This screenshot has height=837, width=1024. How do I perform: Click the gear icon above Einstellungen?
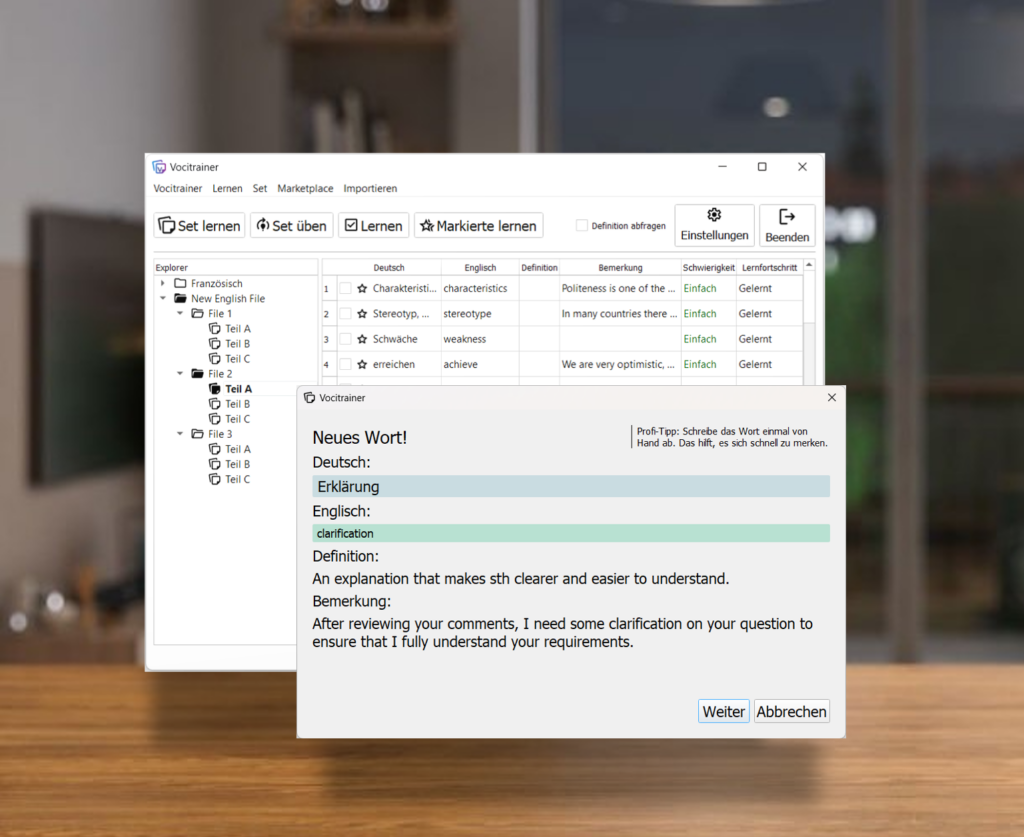tap(714, 215)
